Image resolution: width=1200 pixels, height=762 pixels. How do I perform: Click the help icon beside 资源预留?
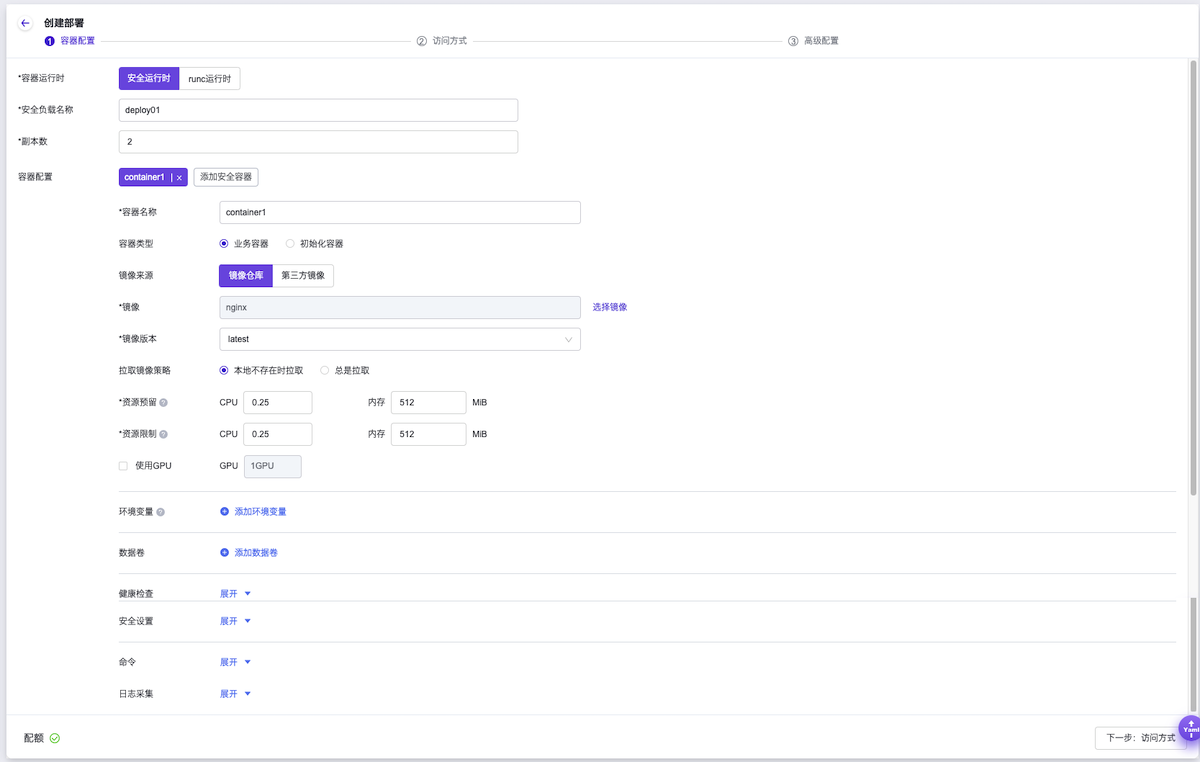[163, 403]
